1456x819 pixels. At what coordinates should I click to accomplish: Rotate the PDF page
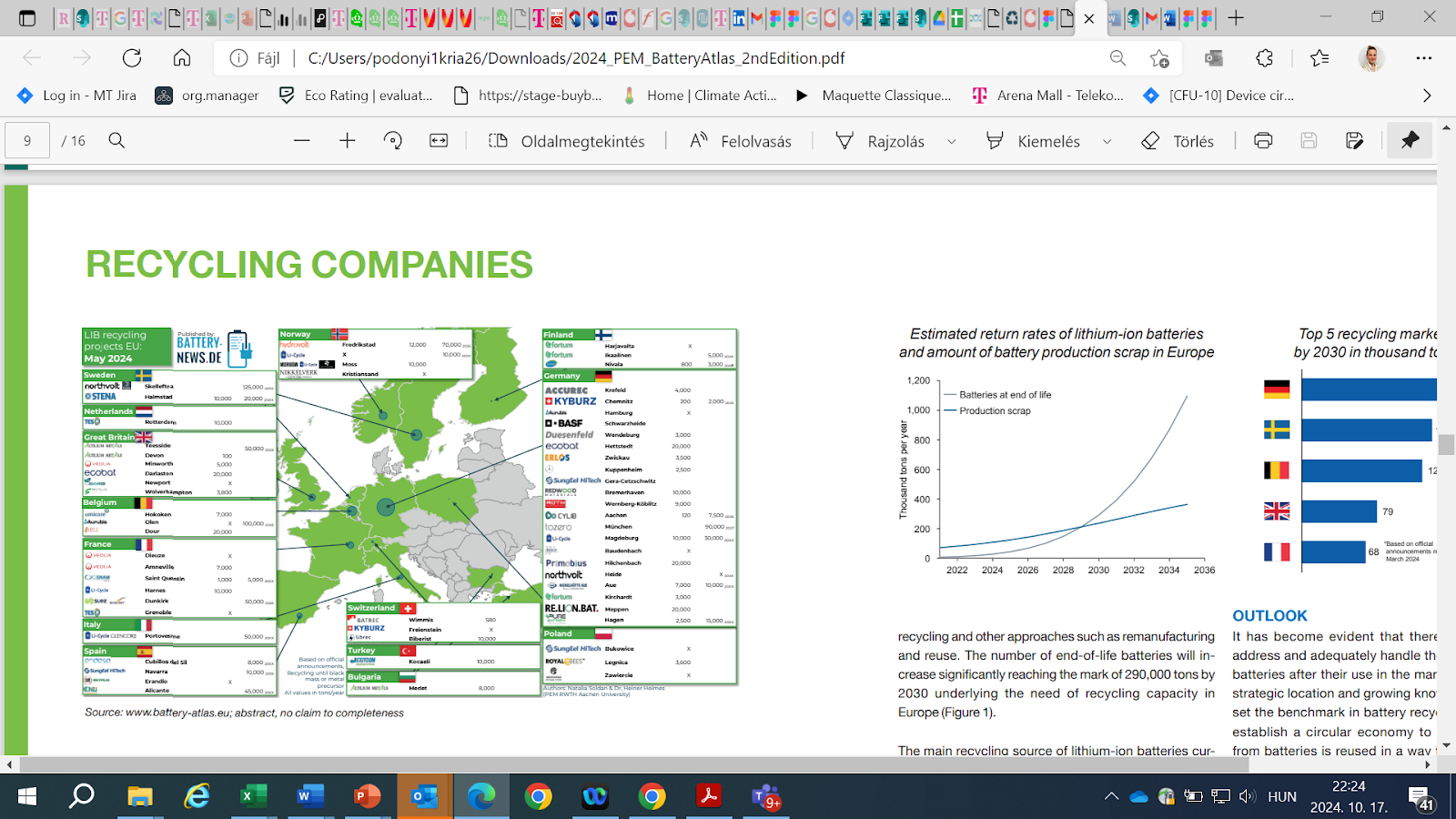[x=393, y=141]
